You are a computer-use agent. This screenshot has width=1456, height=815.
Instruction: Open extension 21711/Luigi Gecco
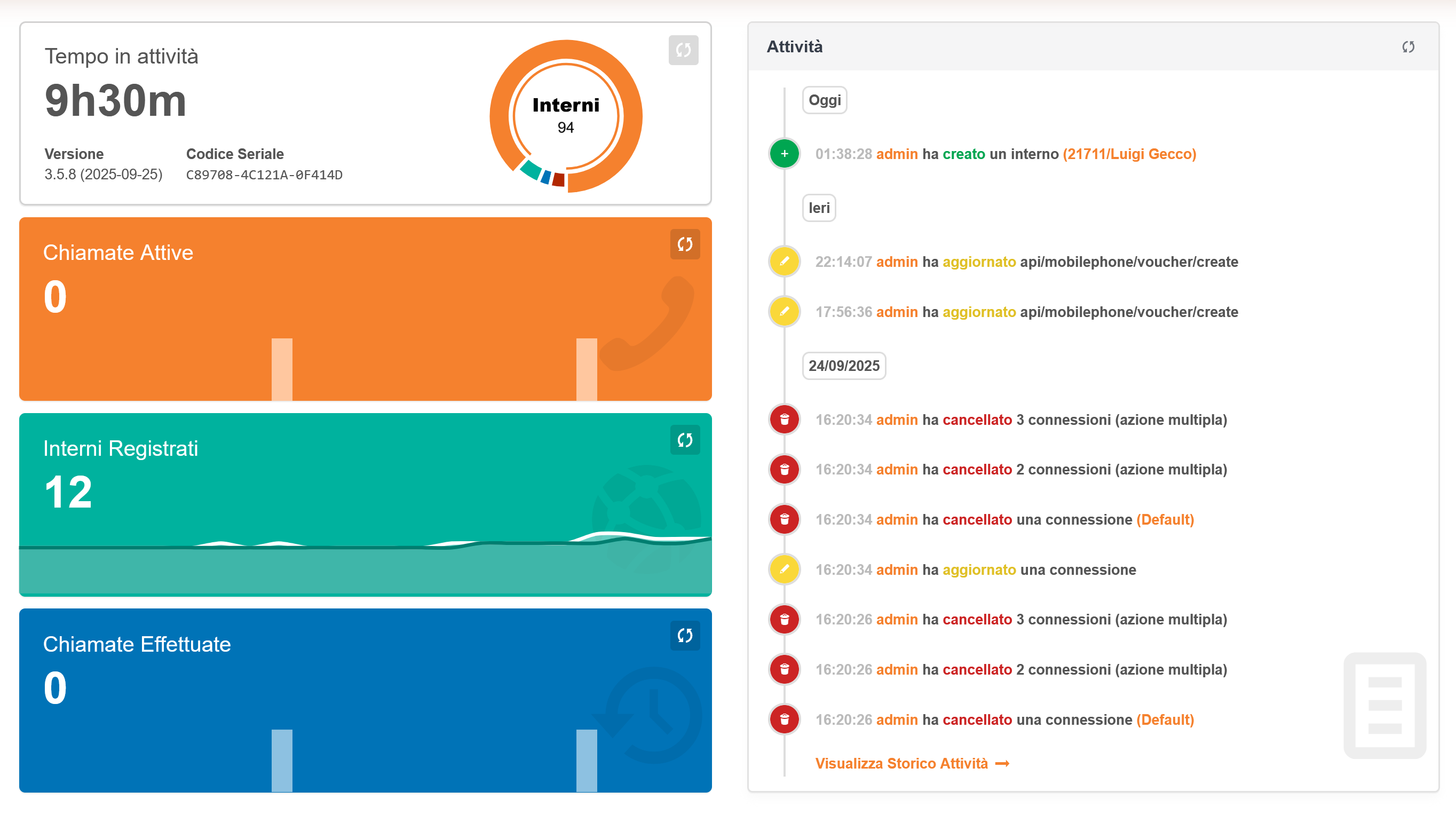(x=1130, y=153)
